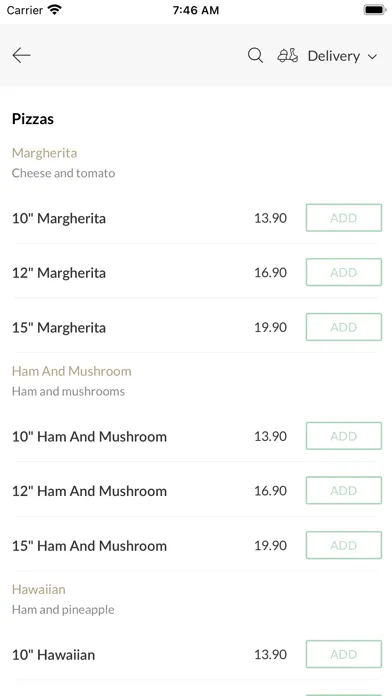
Task: Expand the Delivery dropdown chevron
Action: point(372,56)
